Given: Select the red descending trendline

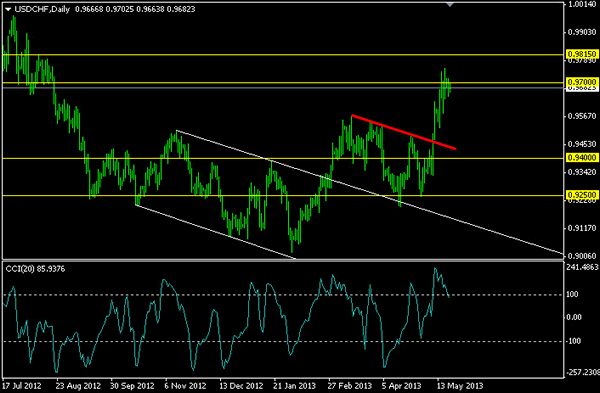Looking at the screenshot, I should tap(404, 132).
